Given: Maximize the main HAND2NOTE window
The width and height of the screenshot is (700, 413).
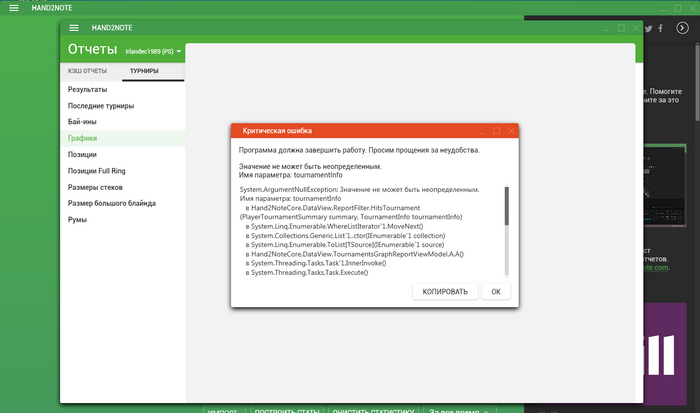Looking at the screenshot, I should 678,8.
